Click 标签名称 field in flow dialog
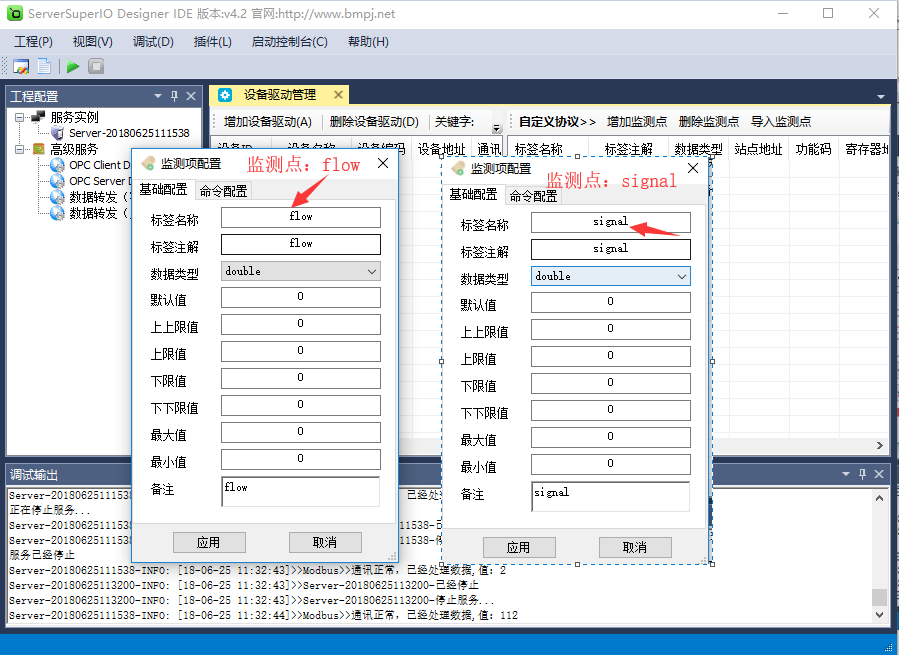The height and width of the screenshot is (655, 899). [300, 217]
